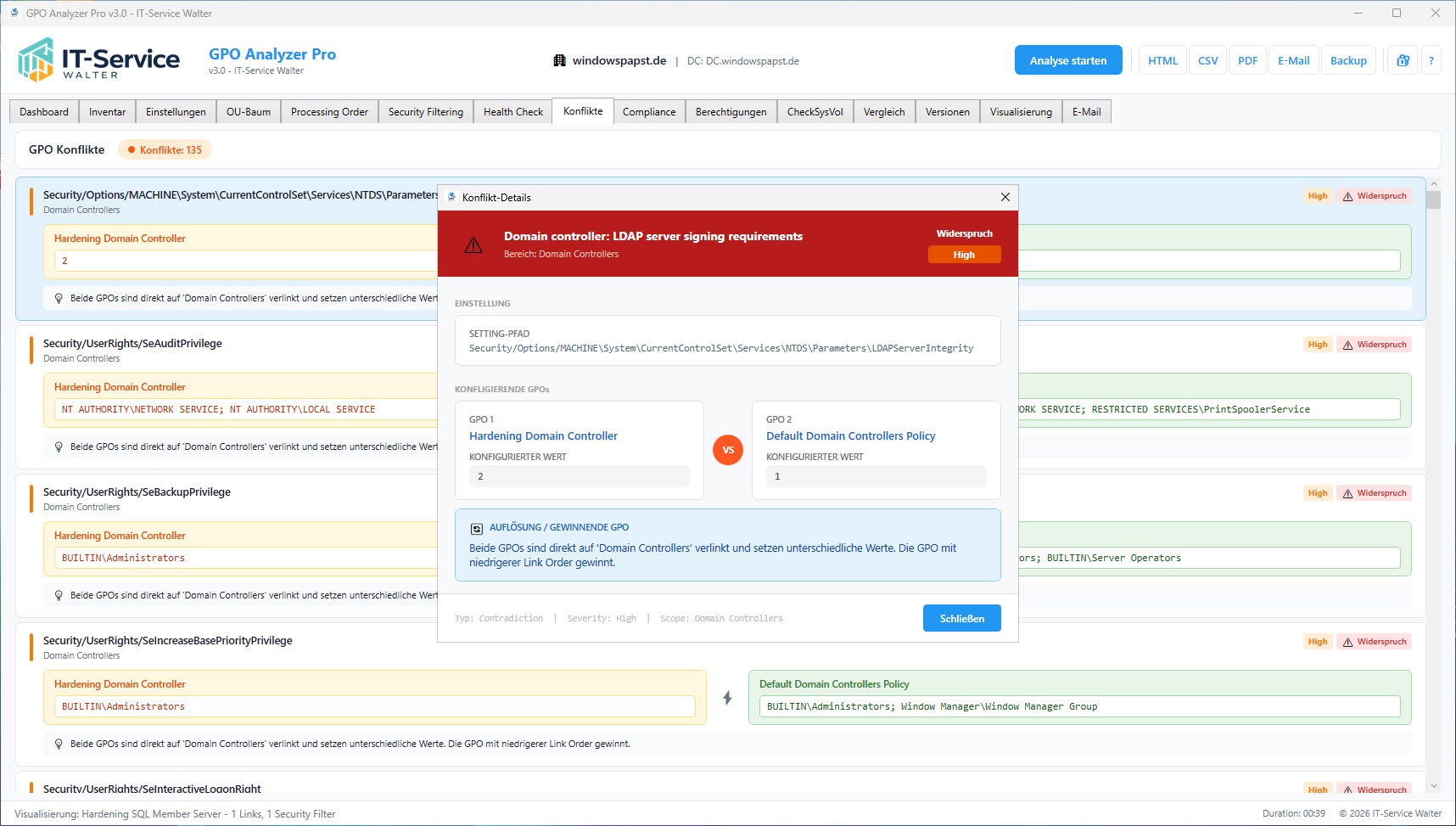The height and width of the screenshot is (826, 1456).
Task: Switch to the Dashboard tab
Action: [44, 112]
